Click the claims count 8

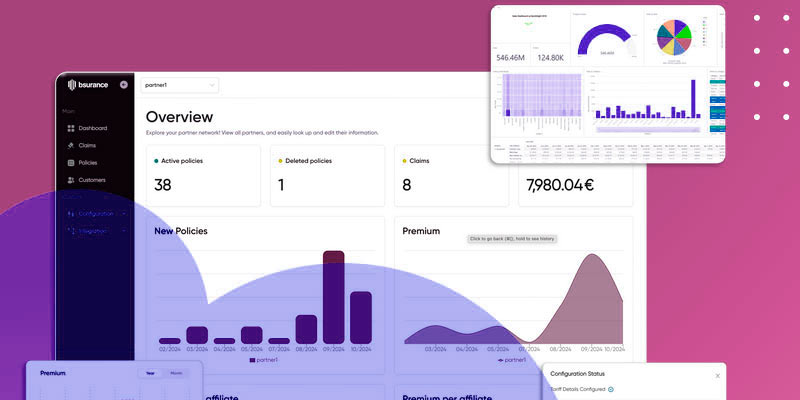[x=406, y=185]
